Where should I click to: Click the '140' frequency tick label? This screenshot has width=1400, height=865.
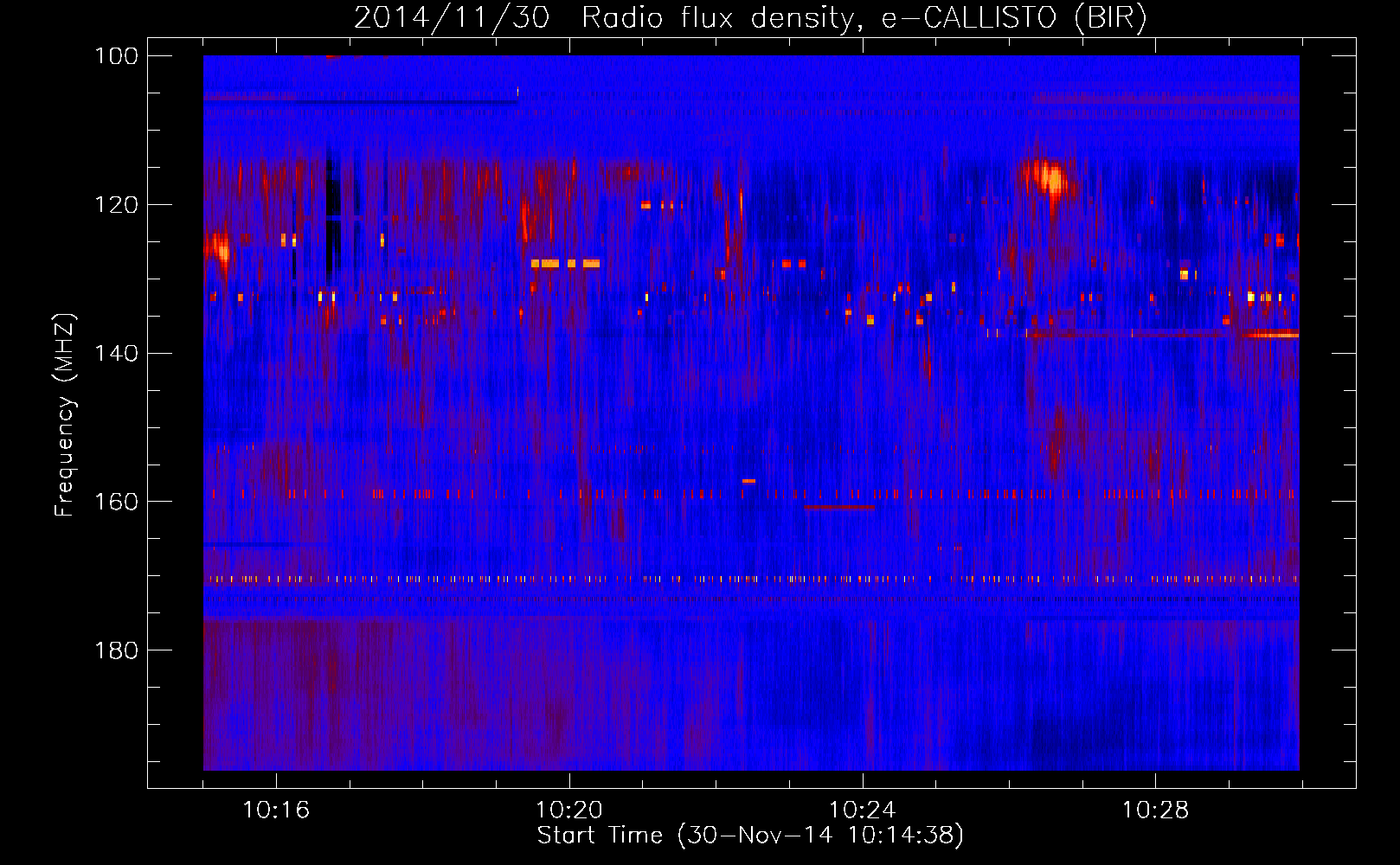pos(118,354)
